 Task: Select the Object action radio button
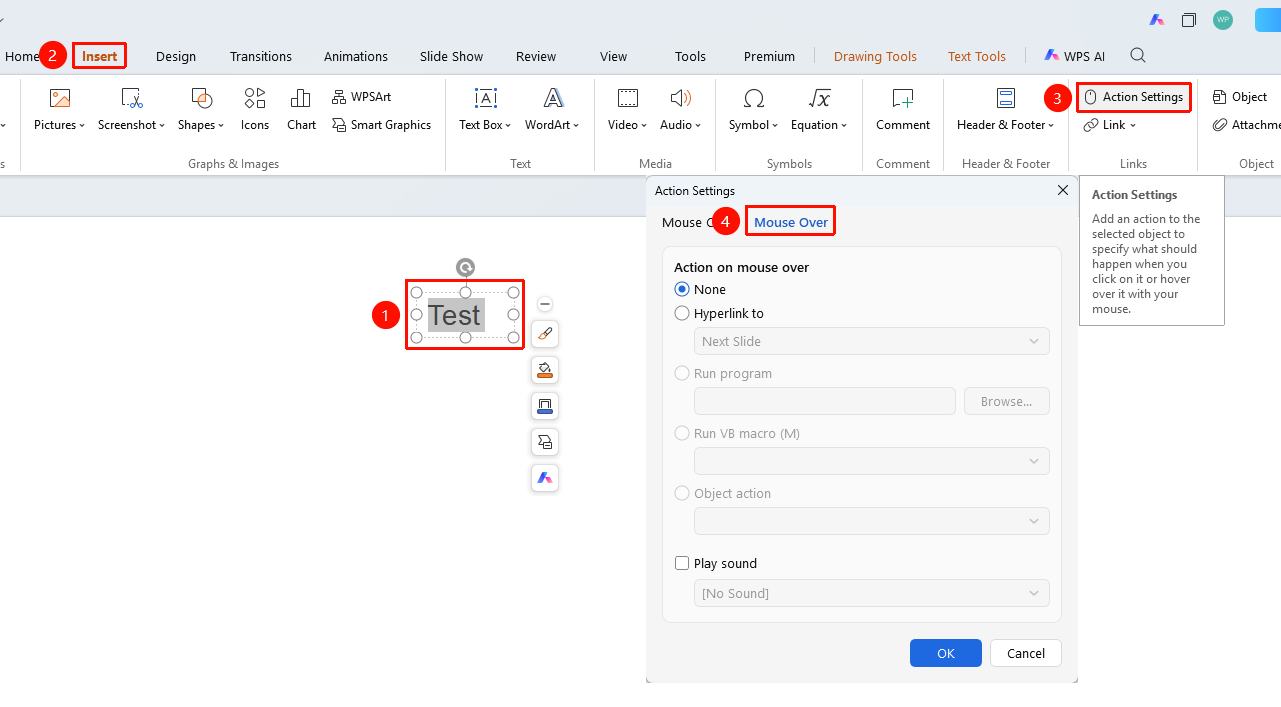click(x=682, y=493)
